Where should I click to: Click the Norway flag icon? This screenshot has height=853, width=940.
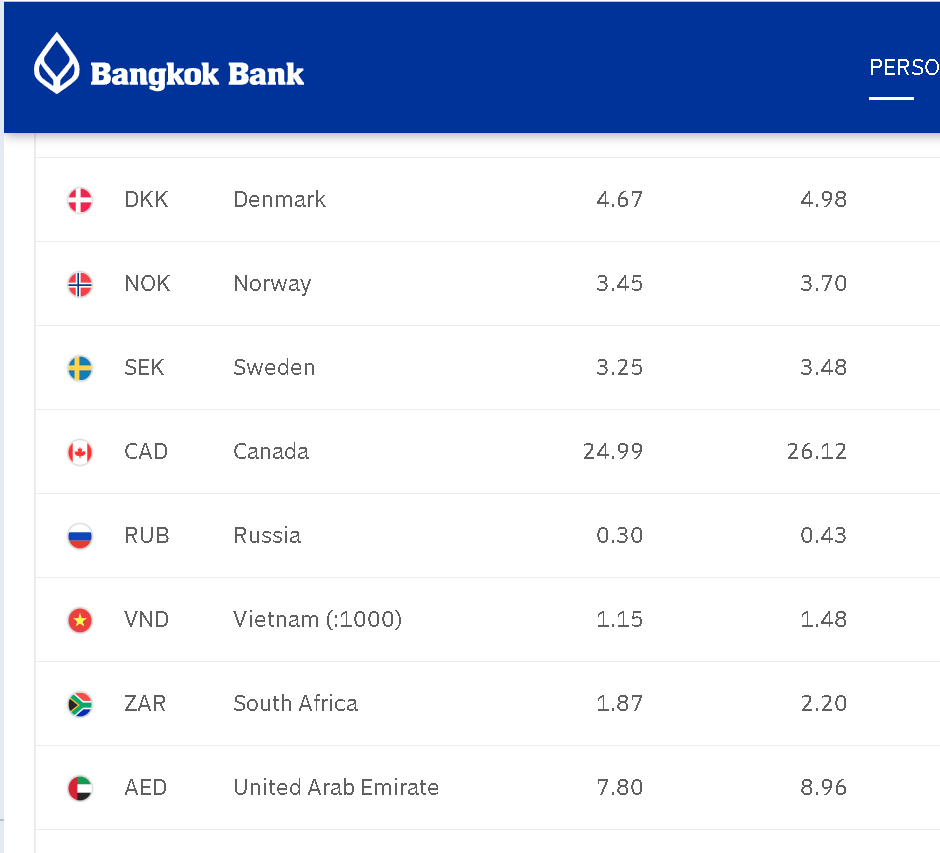(80, 284)
